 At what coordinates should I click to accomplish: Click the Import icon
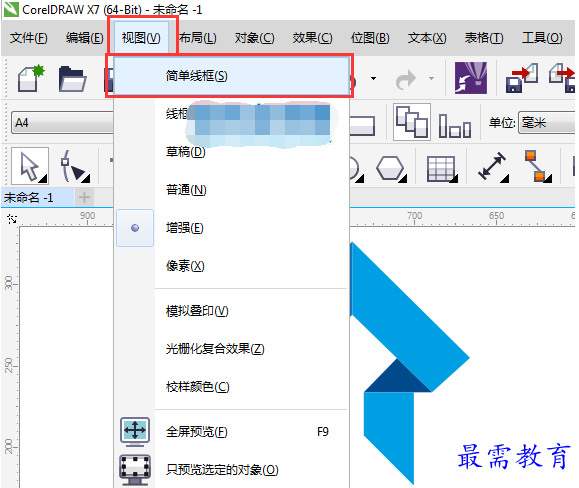522,78
